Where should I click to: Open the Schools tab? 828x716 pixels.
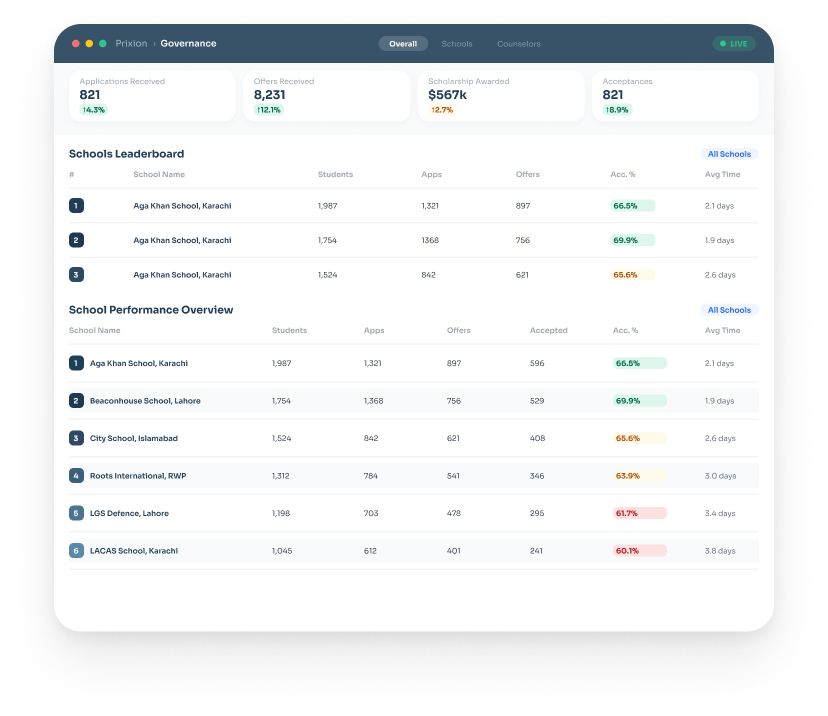point(457,44)
